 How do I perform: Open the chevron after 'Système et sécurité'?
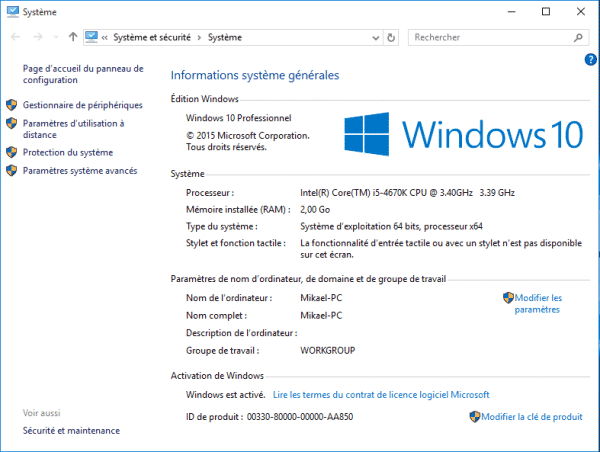(x=199, y=38)
